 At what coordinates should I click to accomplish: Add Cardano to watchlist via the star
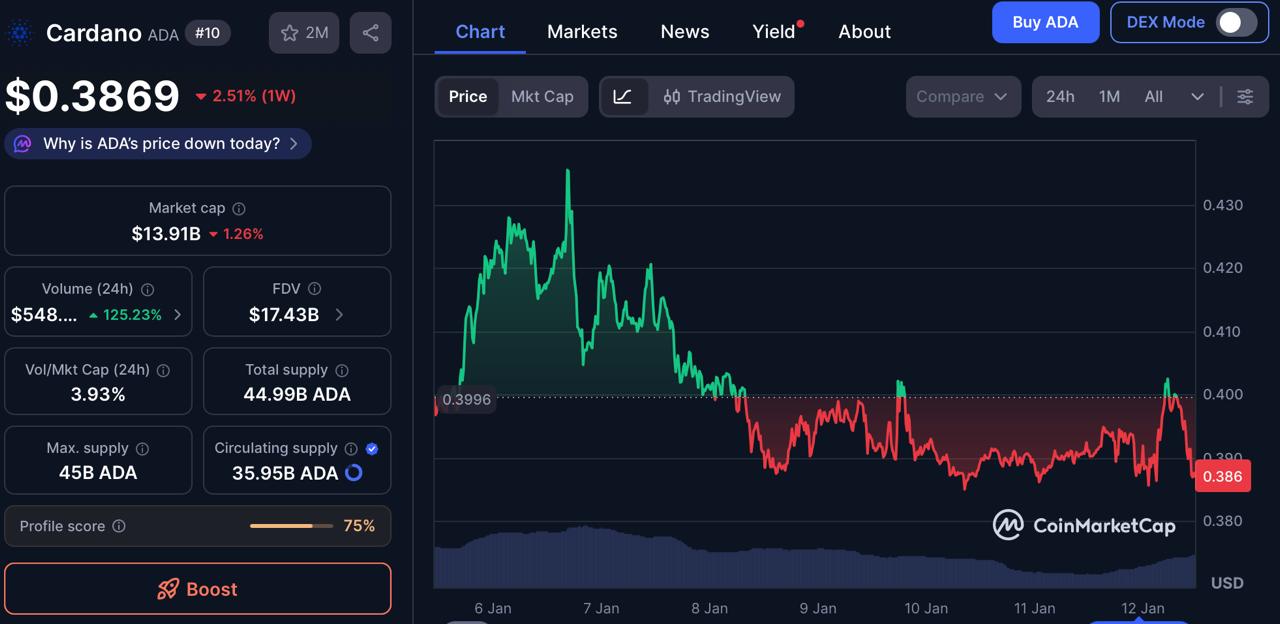pos(288,32)
